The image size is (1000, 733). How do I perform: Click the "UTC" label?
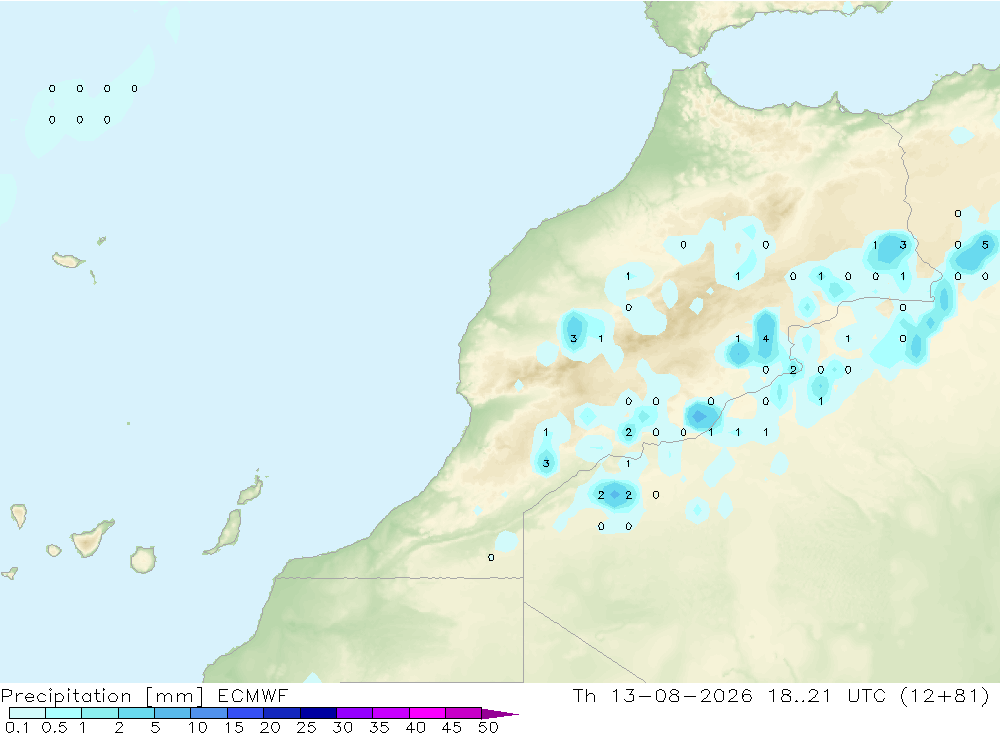pos(868,695)
